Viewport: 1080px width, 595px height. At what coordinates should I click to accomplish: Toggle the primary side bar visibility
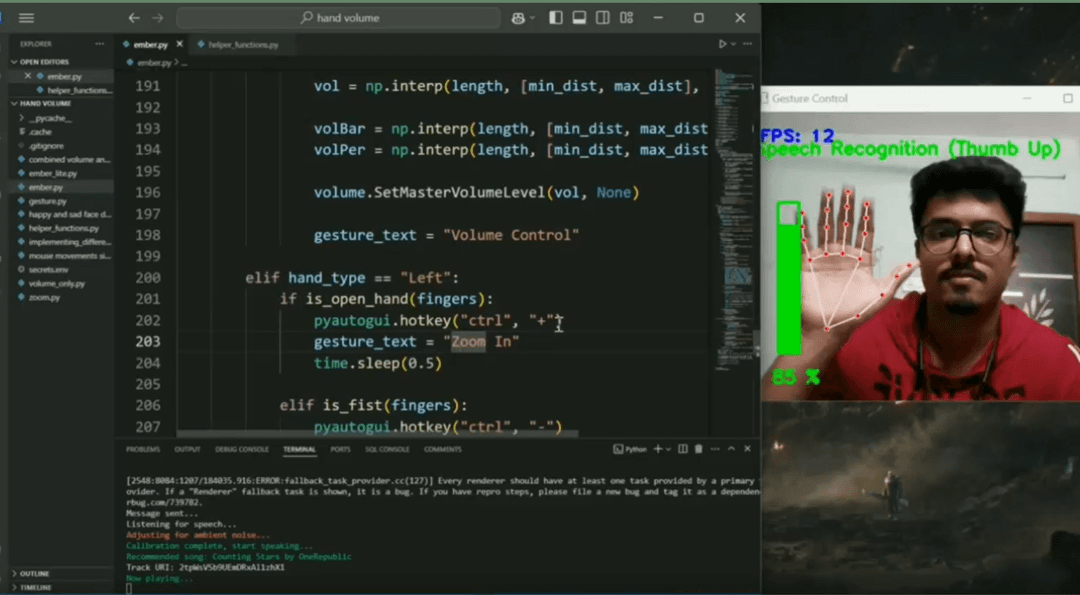[x=556, y=19]
